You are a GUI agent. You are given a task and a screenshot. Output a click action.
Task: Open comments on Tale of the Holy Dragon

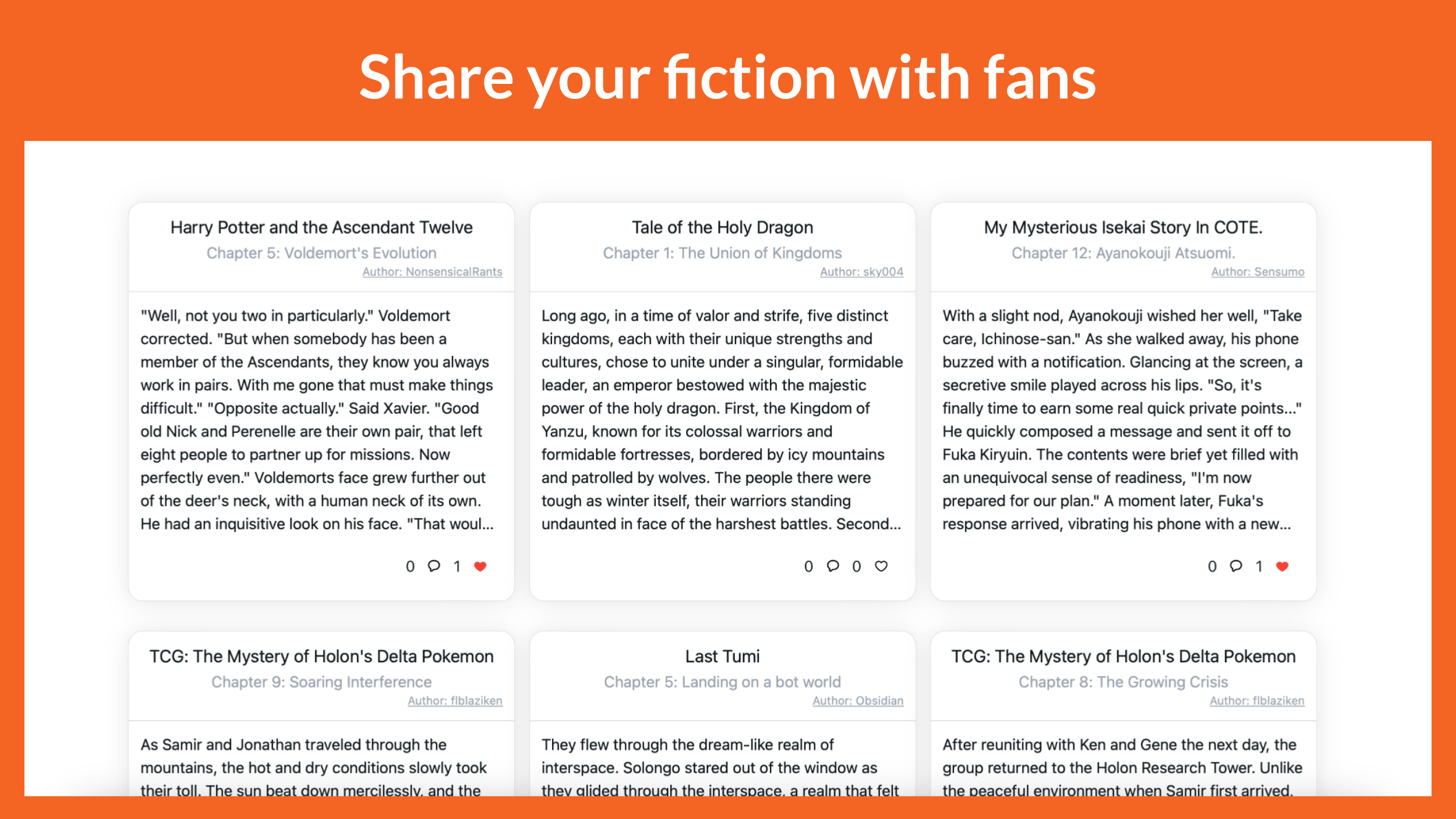pyautogui.click(x=833, y=566)
